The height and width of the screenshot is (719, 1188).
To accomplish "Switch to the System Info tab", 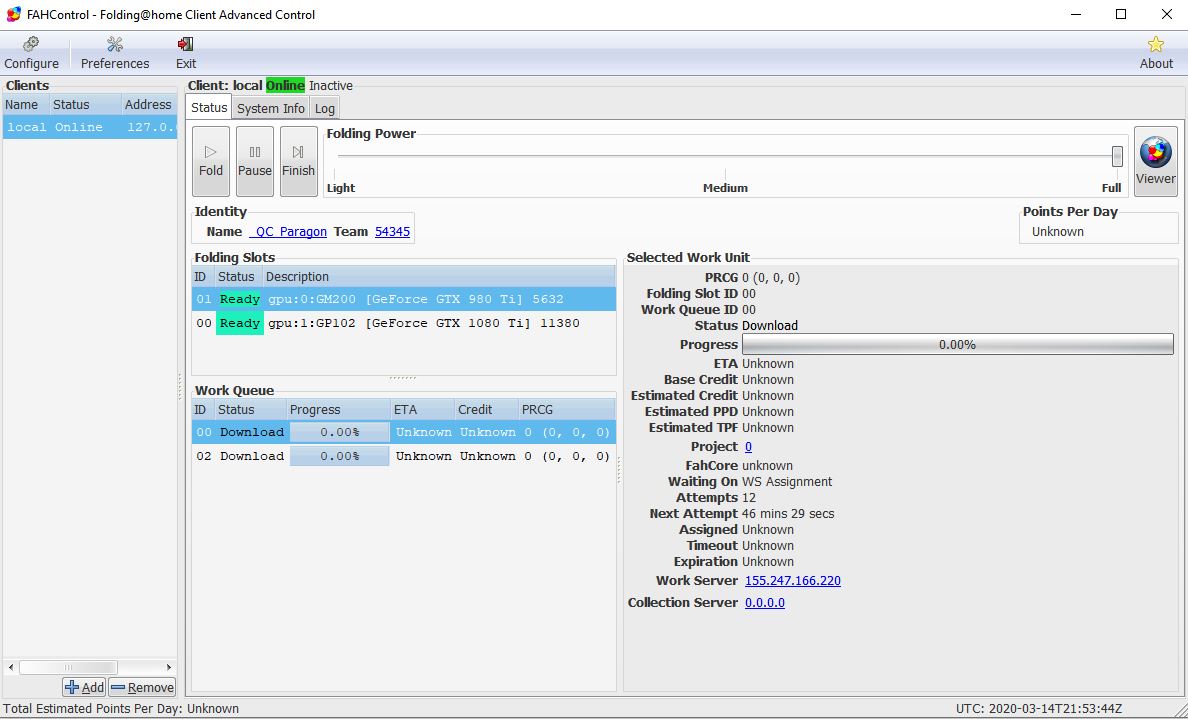I will (271, 108).
